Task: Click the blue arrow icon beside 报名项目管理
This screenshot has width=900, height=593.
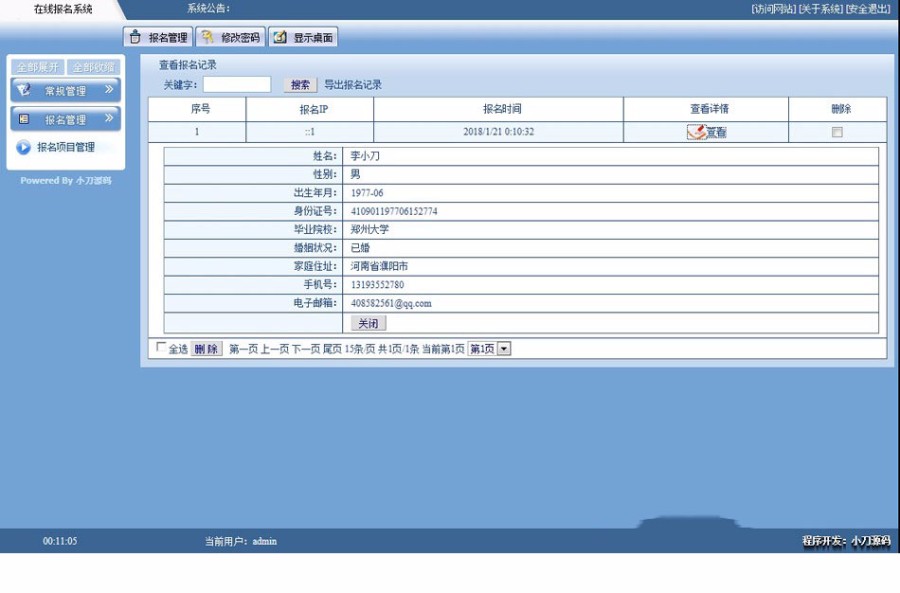Action: (x=22, y=148)
